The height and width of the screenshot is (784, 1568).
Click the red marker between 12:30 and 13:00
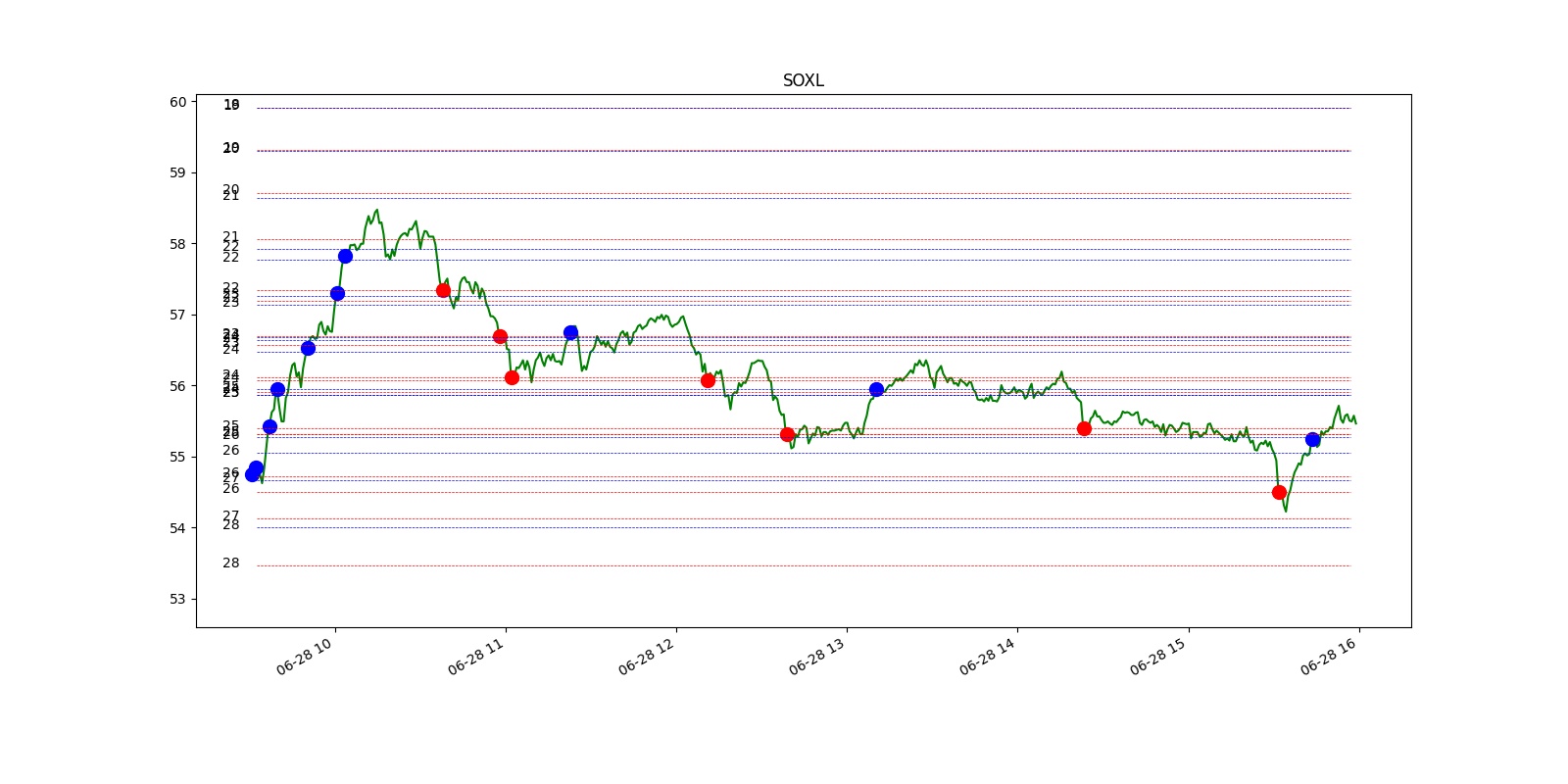pos(787,434)
